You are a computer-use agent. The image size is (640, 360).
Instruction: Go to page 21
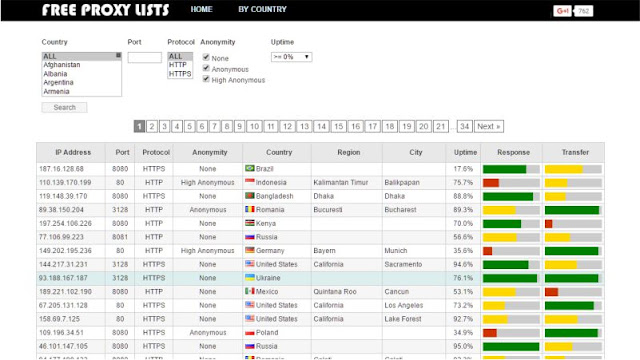(440, 127)
